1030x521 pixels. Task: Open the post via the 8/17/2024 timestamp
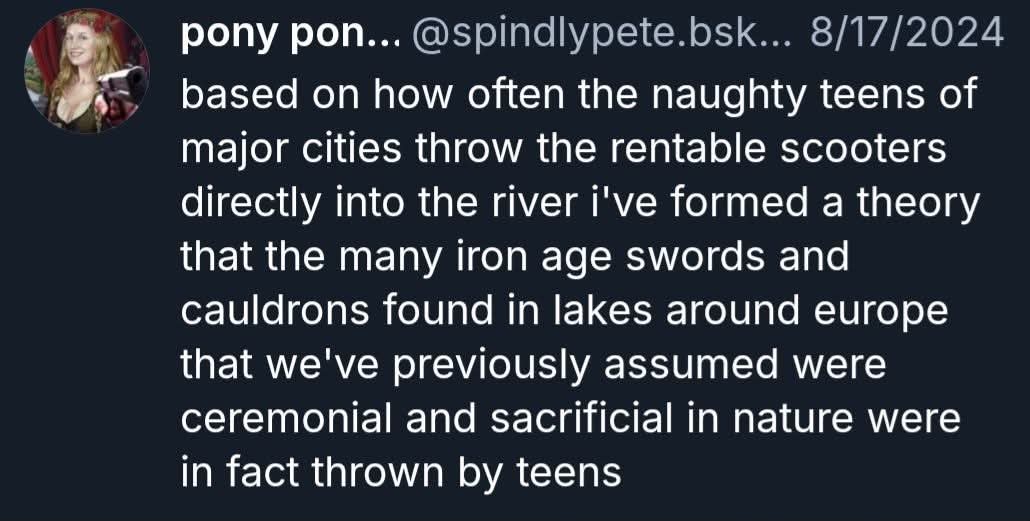click(x=906, y=38)
